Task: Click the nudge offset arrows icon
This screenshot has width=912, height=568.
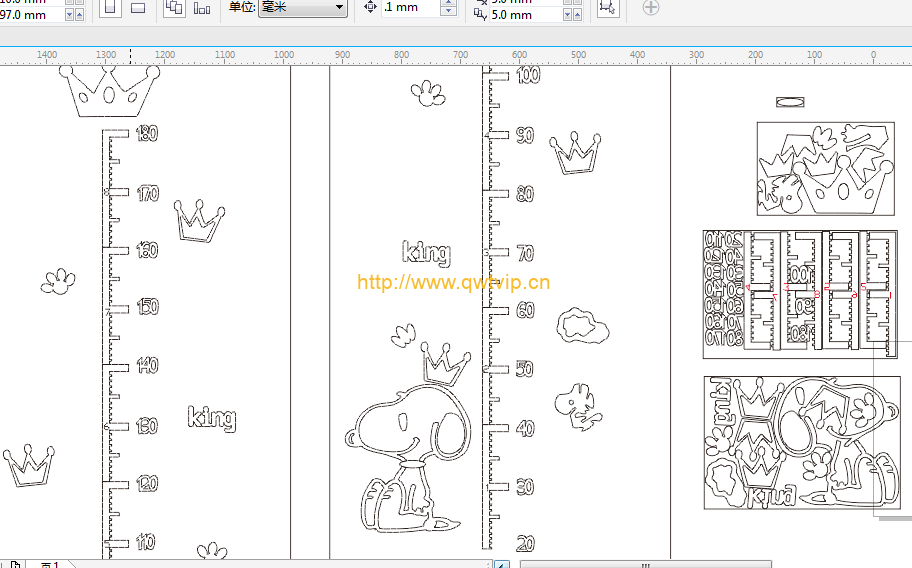Action: [370, 8]
